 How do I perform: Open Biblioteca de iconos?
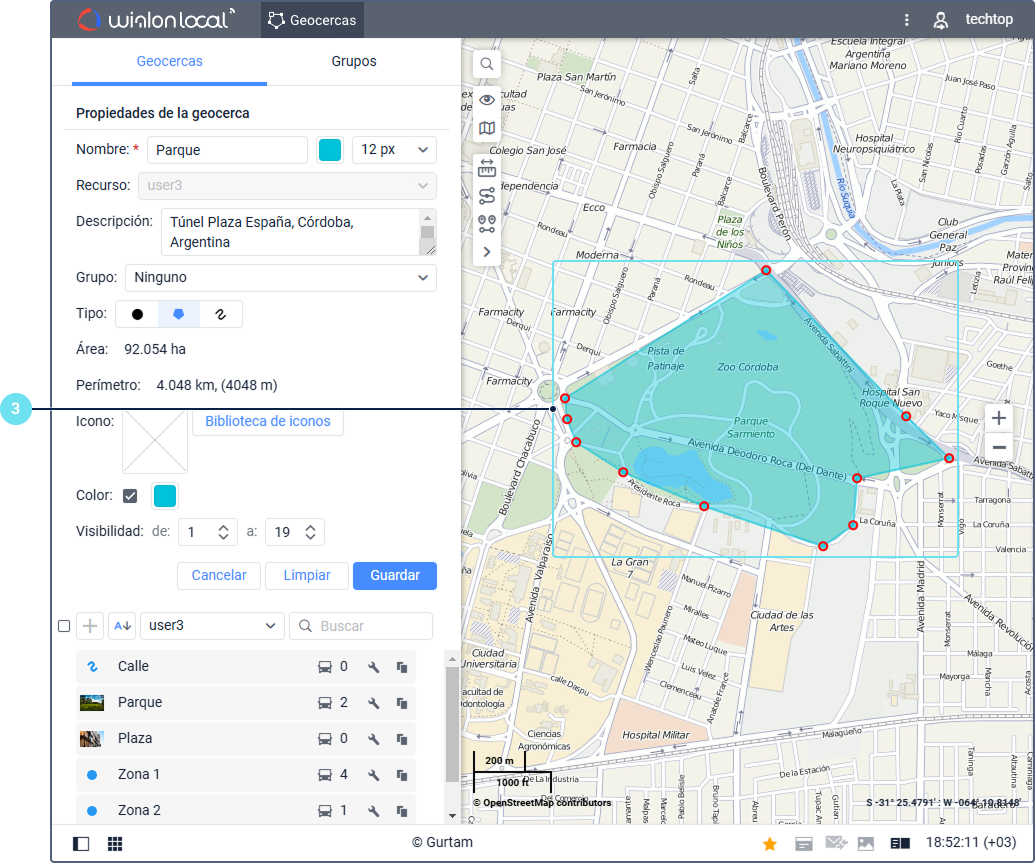tap(267, 422)
